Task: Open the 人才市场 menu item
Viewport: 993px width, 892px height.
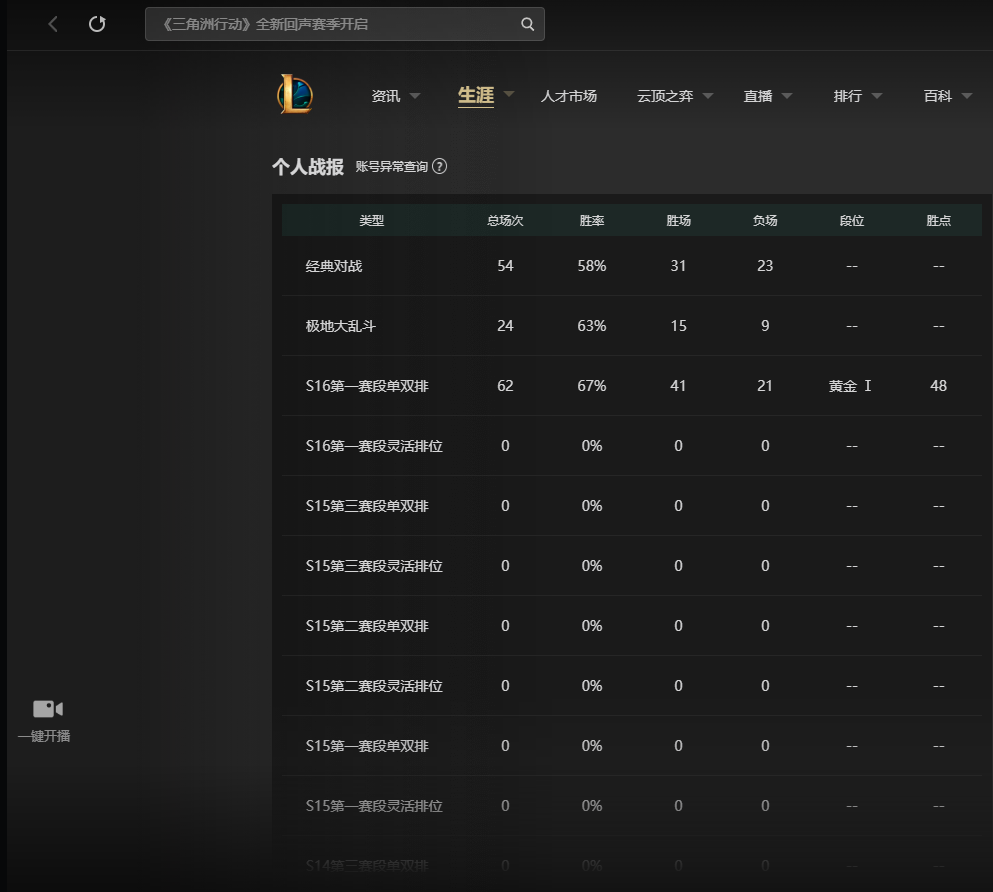Action: coord(568,96)
